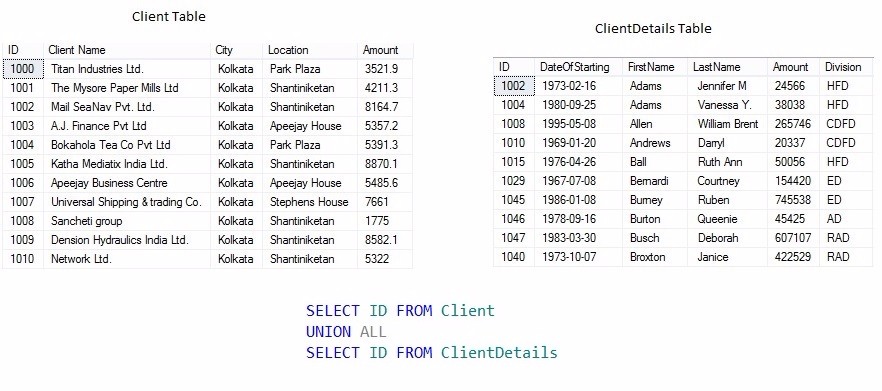Select the amount cell 745538
The image size is (882, 391).
(x=793, y=200)
